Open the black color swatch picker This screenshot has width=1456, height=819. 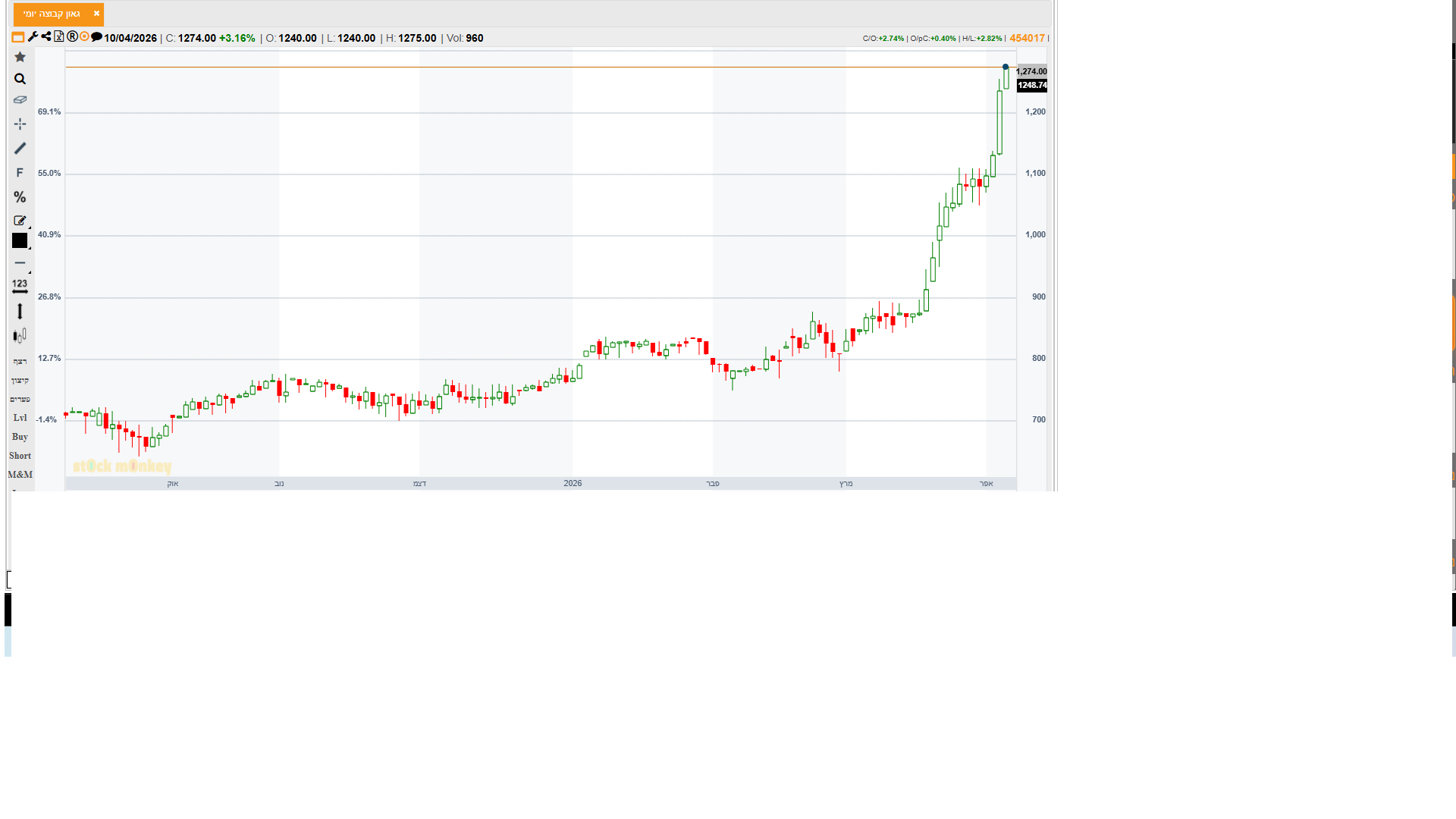tap(20, 240)
